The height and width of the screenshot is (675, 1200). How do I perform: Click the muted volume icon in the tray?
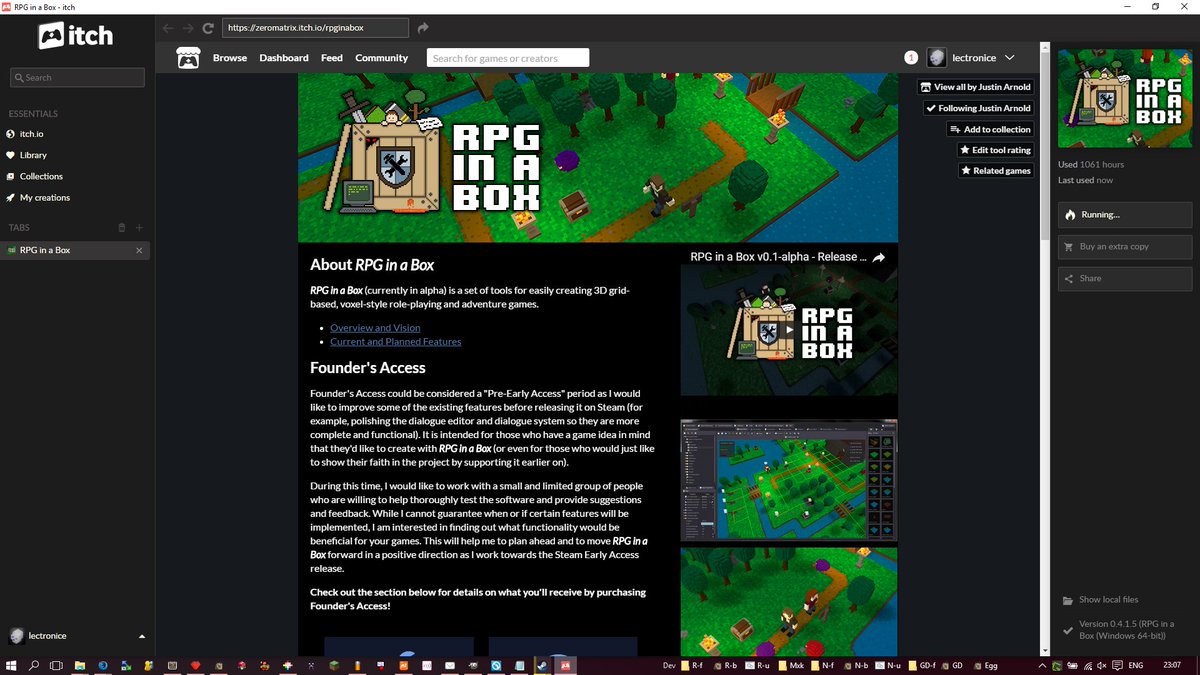[x=1100, y=665]
